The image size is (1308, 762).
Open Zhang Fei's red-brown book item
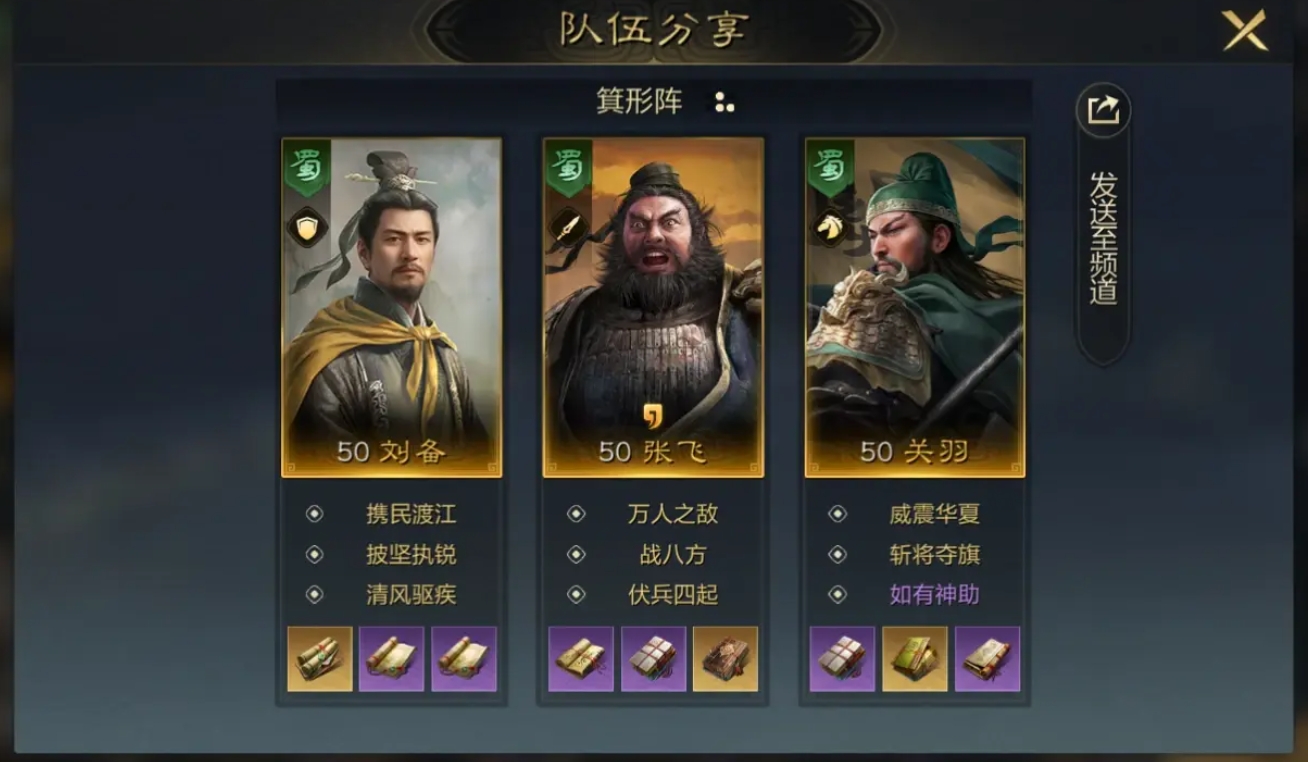tap(725, 659)
